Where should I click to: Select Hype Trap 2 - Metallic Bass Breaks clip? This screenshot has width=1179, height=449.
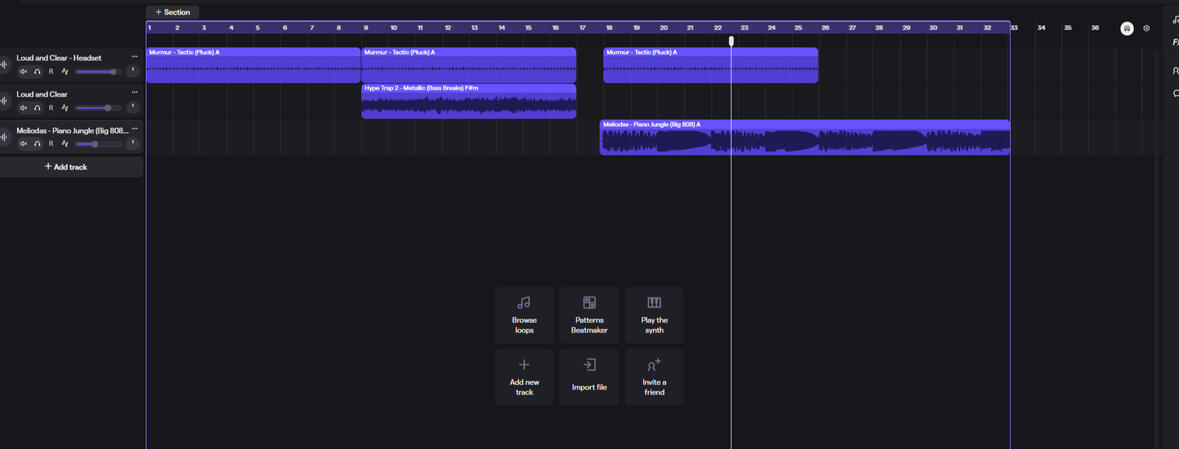click(469, 102)
